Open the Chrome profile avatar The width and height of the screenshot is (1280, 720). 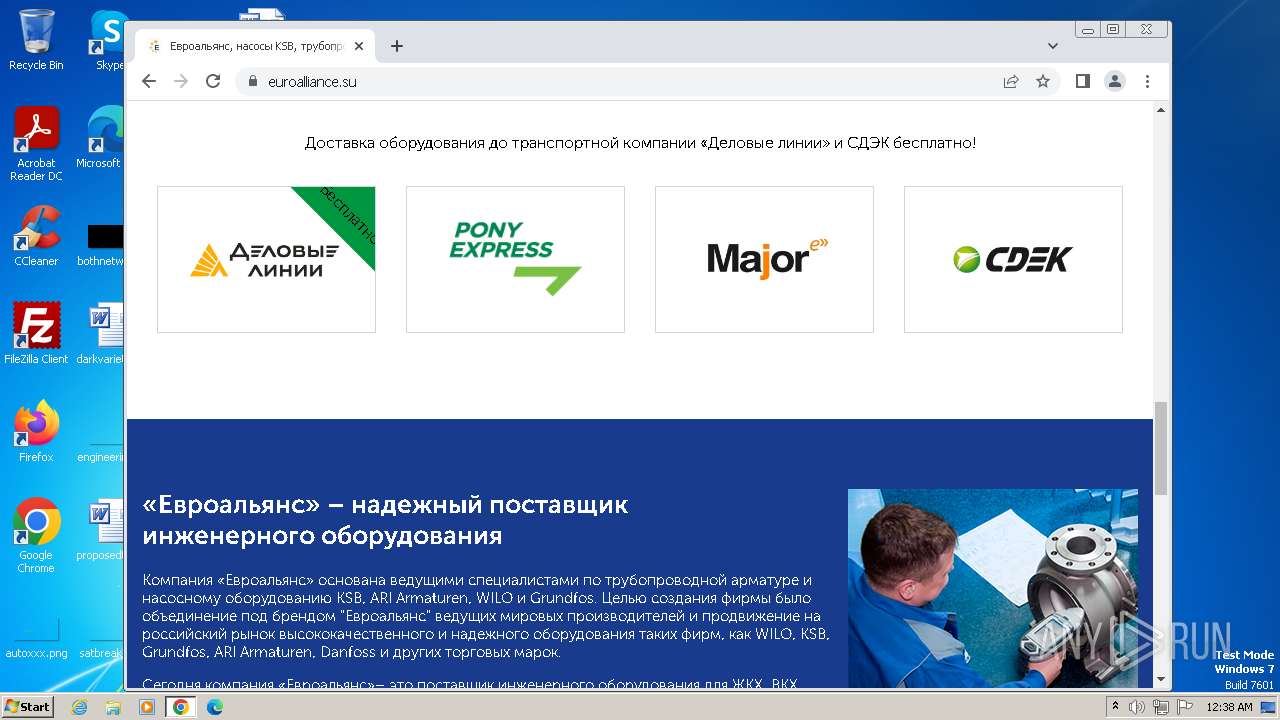click(x=1115, y=81)
